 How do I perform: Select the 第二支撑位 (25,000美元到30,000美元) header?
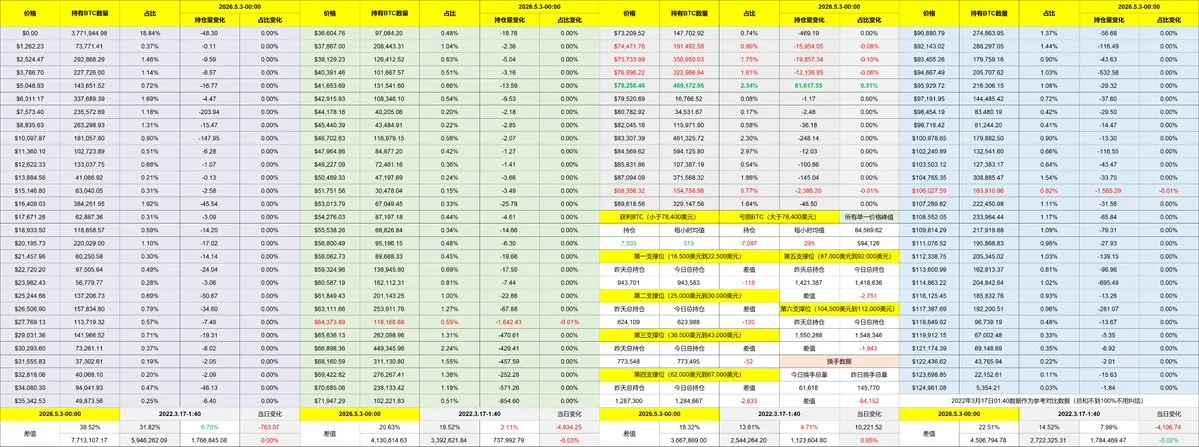pos(690,295)
